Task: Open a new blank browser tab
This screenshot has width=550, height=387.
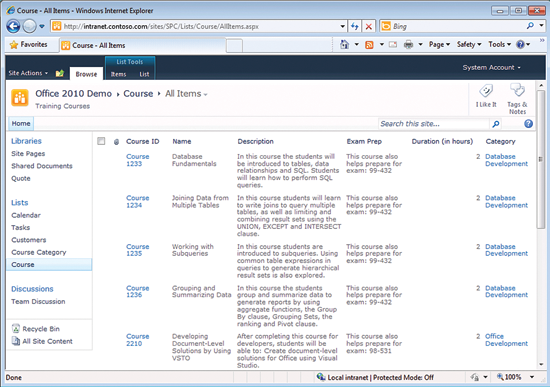Action: coord(234,46)
